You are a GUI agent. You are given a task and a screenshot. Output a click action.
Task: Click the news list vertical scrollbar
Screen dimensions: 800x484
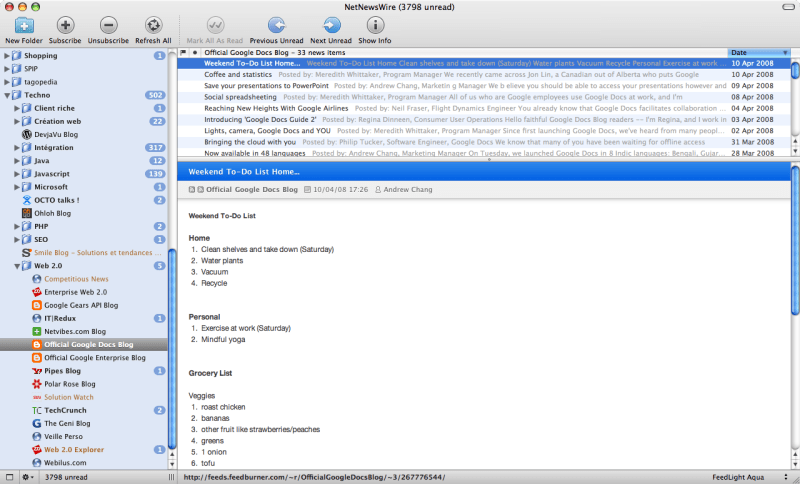coord(795,70)
